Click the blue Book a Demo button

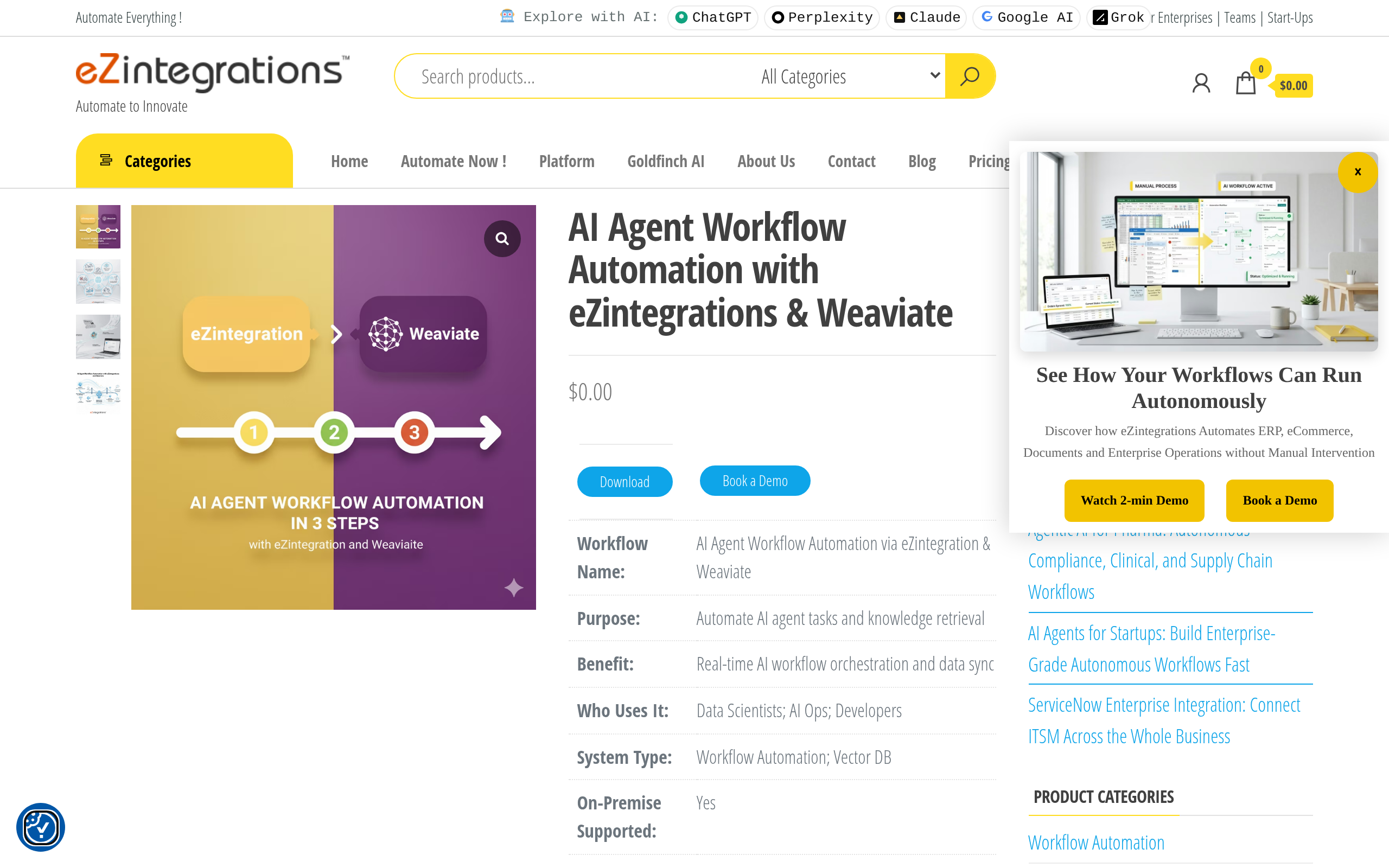click(755, 481)
